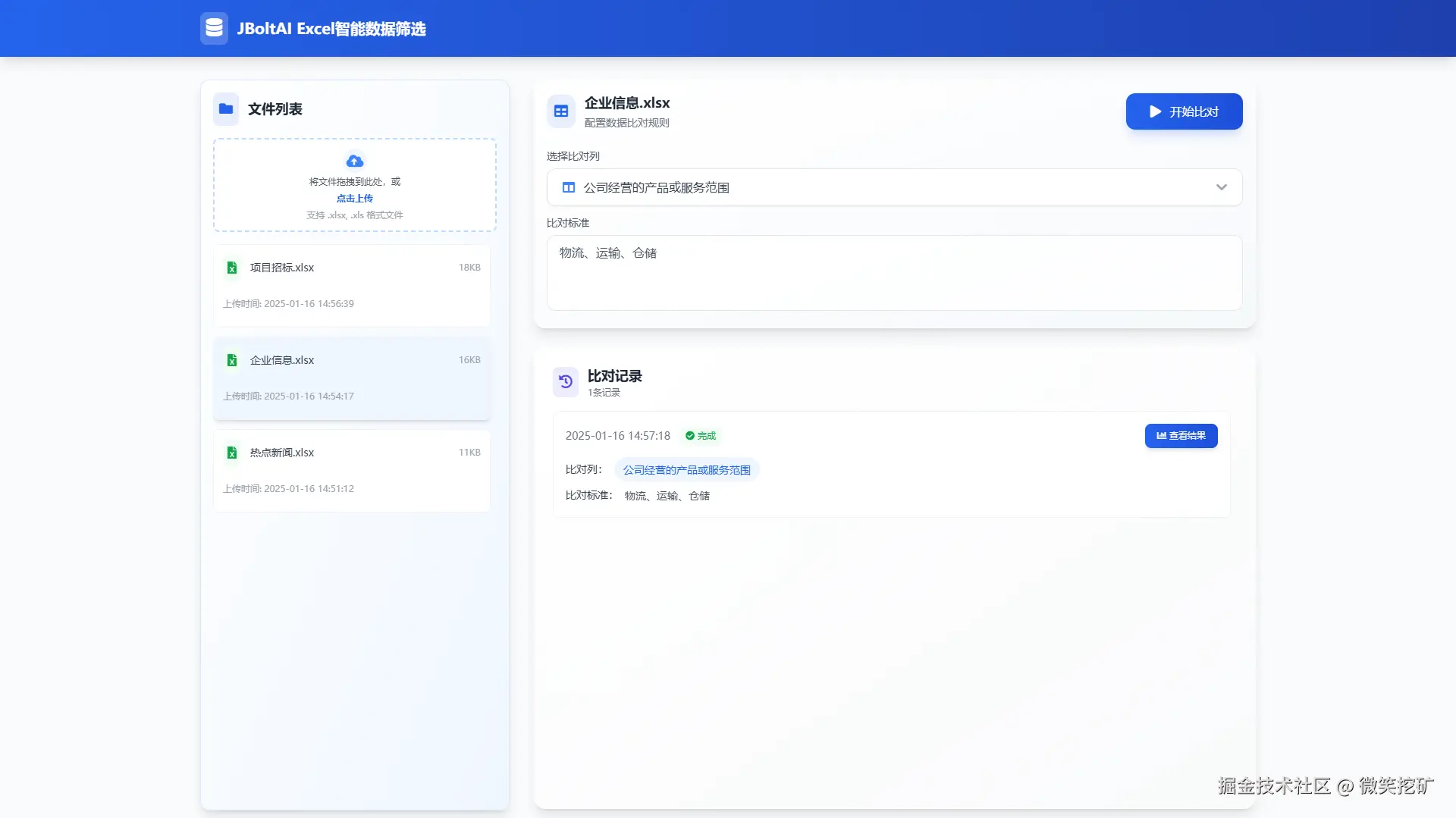Click the 选择比对列 field label
The height and width of the screenshot is (818, 1456).
(573, 156)
